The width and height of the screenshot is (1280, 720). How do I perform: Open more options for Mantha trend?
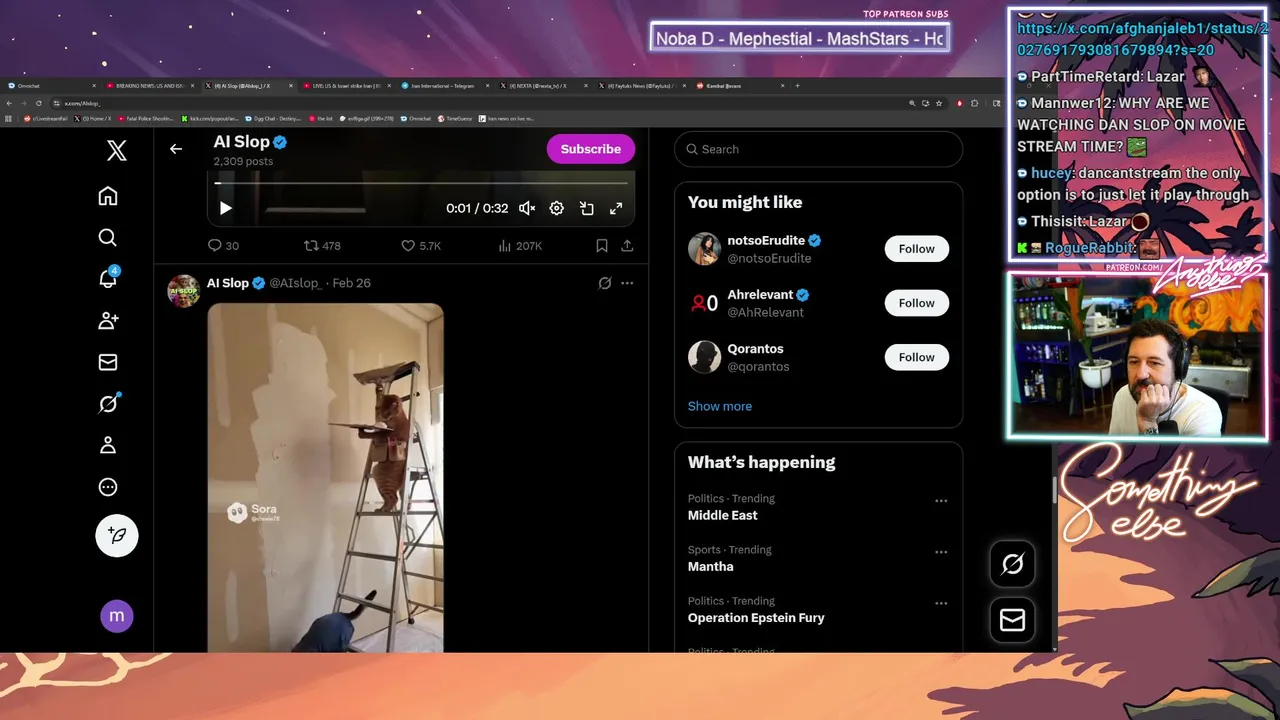tap(941, 552)
